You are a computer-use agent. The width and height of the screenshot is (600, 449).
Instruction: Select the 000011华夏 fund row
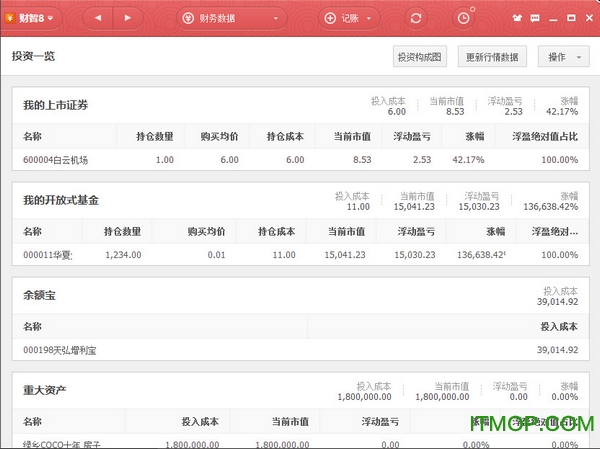[301, 255]
